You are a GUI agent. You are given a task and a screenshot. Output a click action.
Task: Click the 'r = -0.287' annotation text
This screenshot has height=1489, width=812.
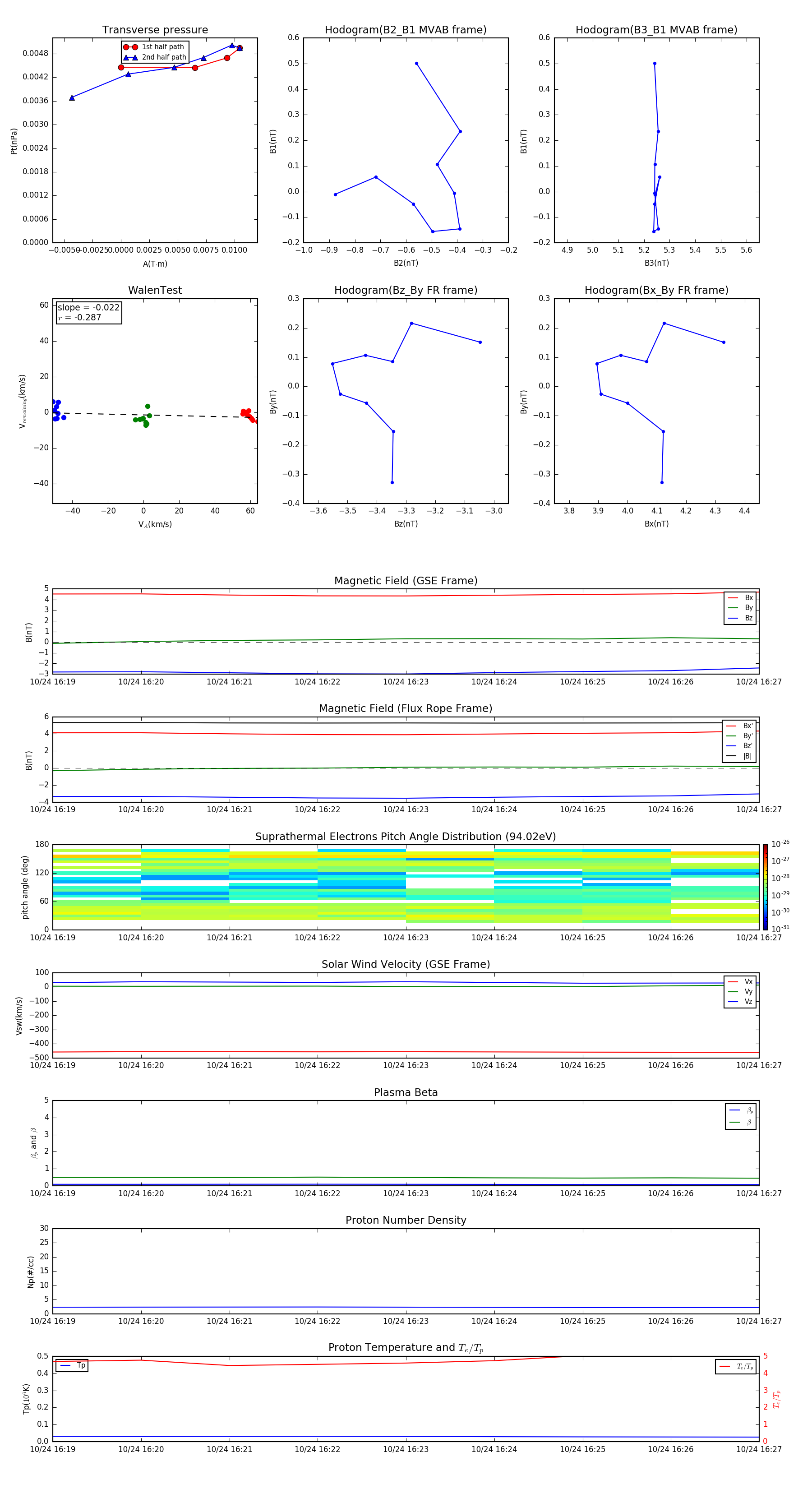[80, 317]
